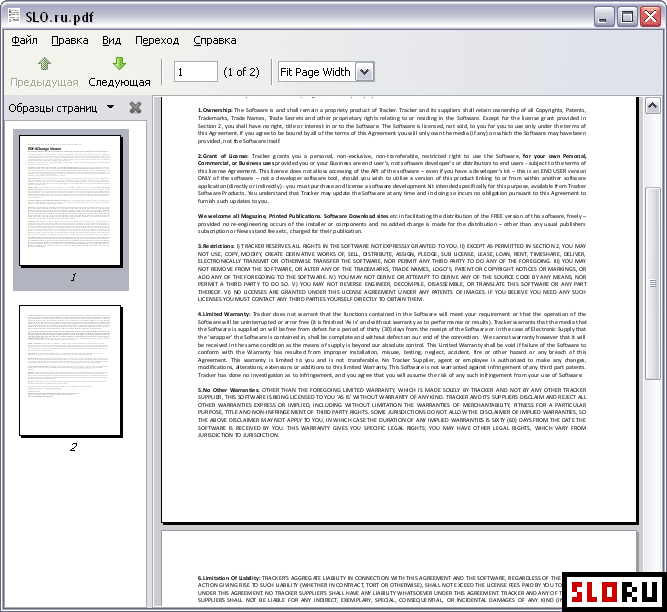Open the Правка menu

click(70, 40)
